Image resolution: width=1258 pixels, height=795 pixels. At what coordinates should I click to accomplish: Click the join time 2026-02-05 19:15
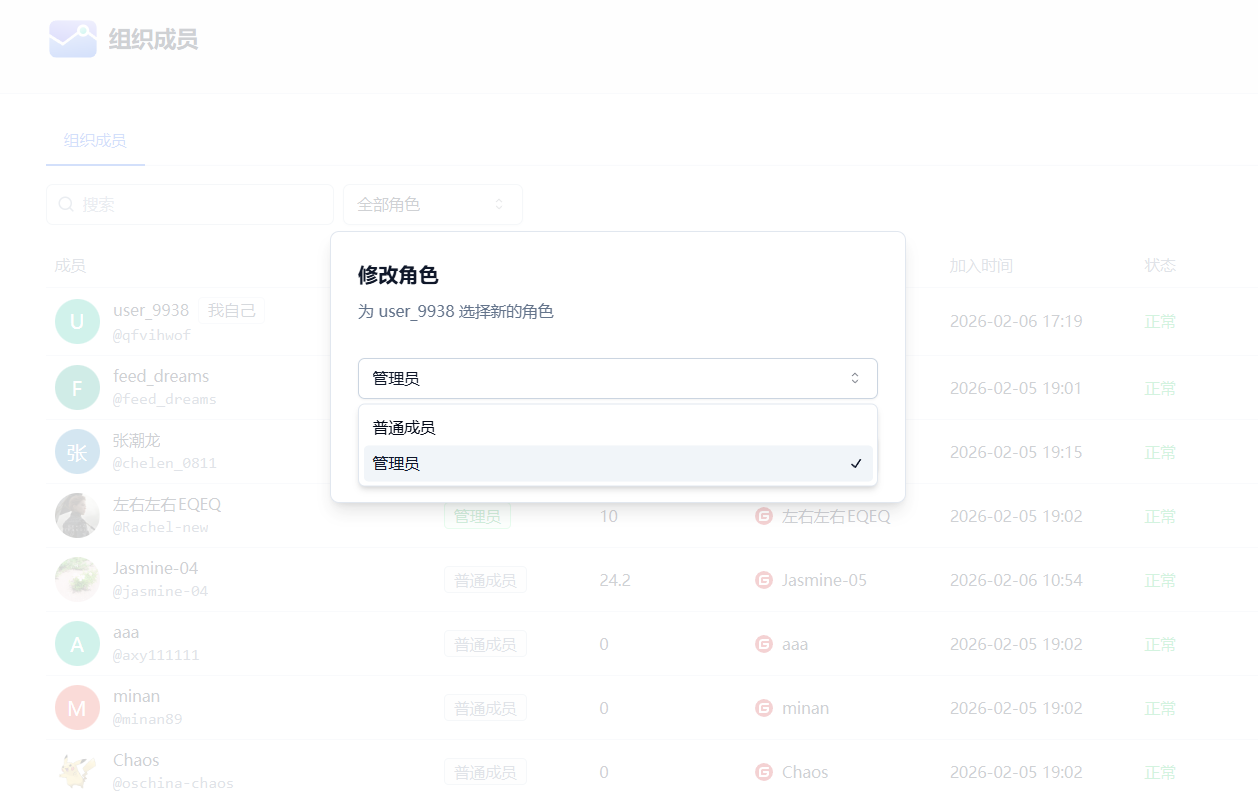click(x=1016, y=452)
